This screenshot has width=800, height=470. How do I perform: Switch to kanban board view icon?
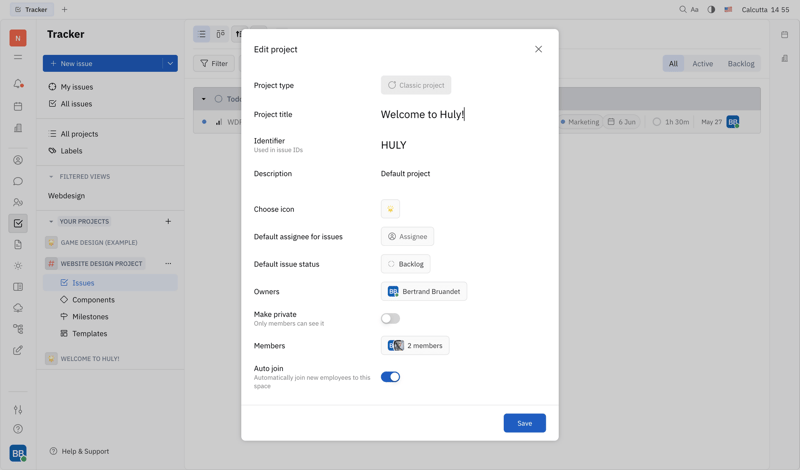220,34
